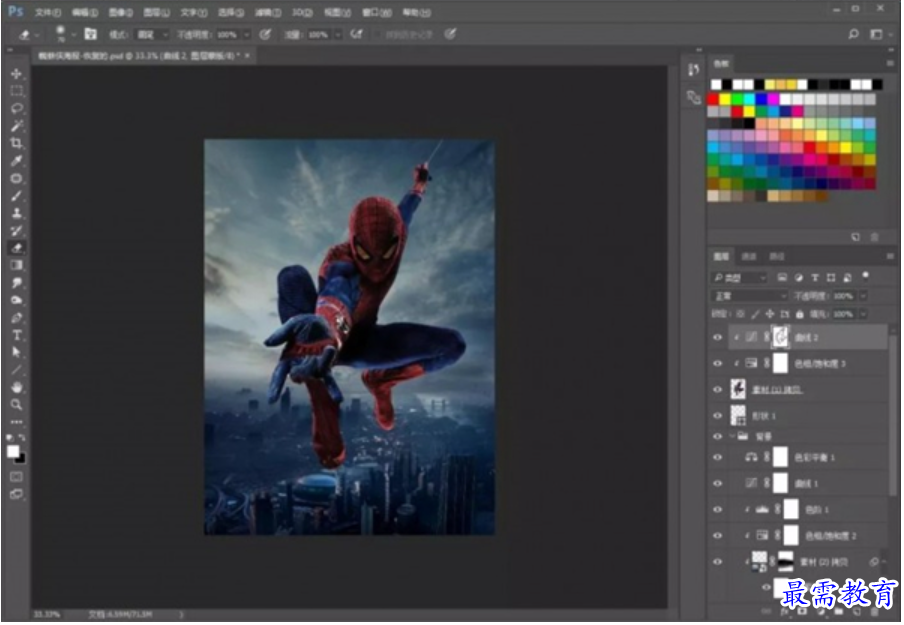Select the Spot Healing Brush tool
Image resolution: width=904 pixels, height=625 pixels.
16,178
